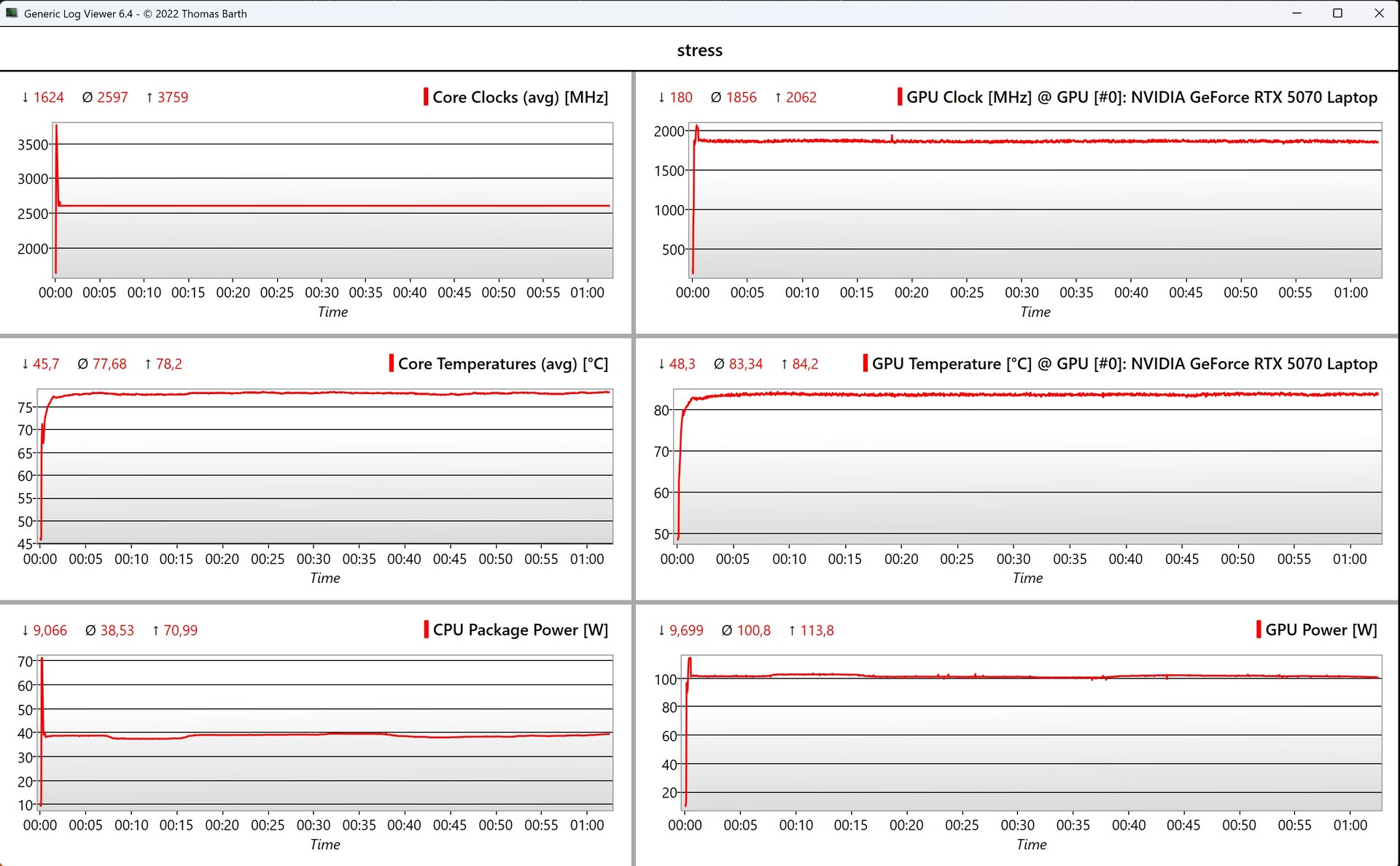Click the CPU Package Power average 38,53
Image resolution: width=1400 pixels, height=866 pixels.
pyautogui.click(x=117, y=630)
